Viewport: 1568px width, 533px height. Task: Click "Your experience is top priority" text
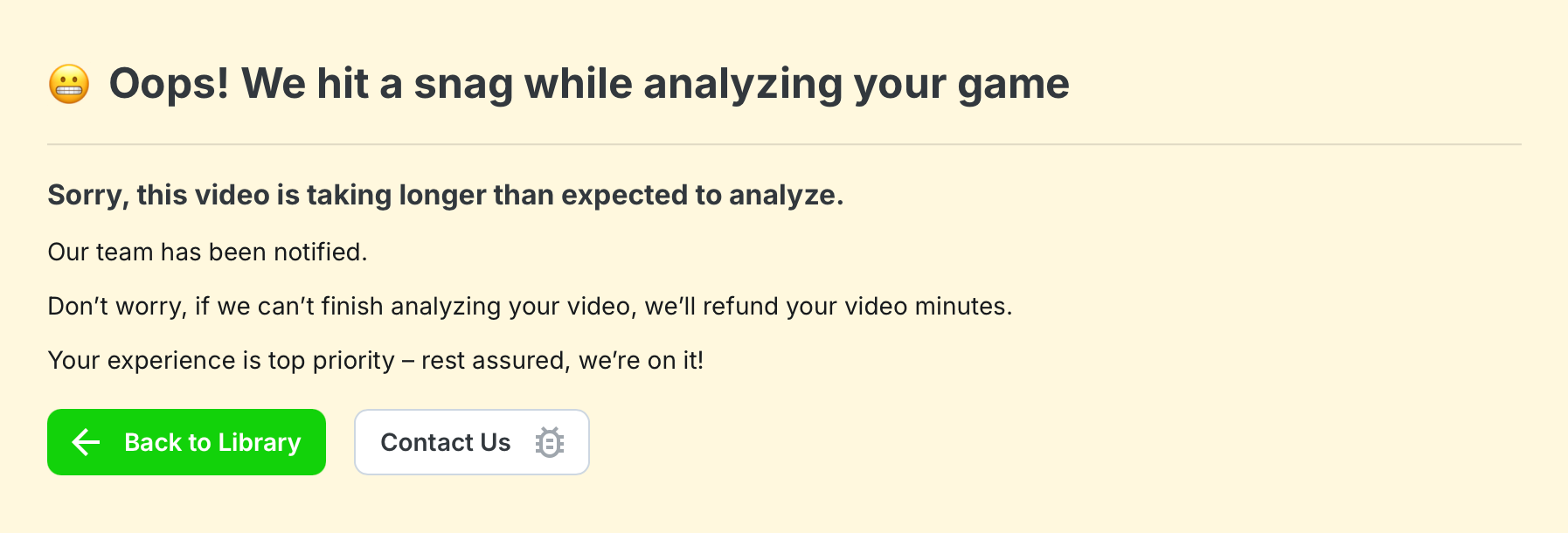click(x=221, y=360)
